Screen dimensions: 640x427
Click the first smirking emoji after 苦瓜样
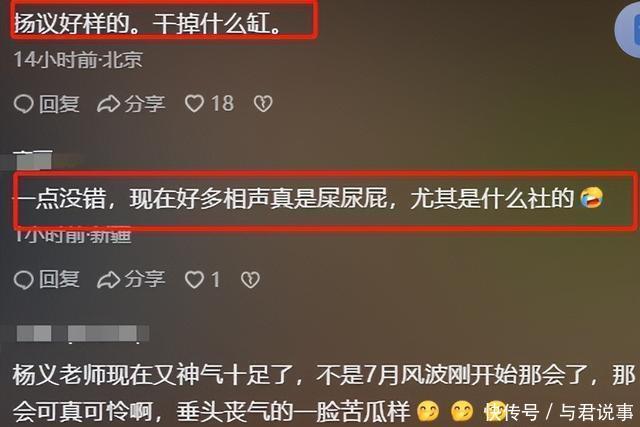428,411
